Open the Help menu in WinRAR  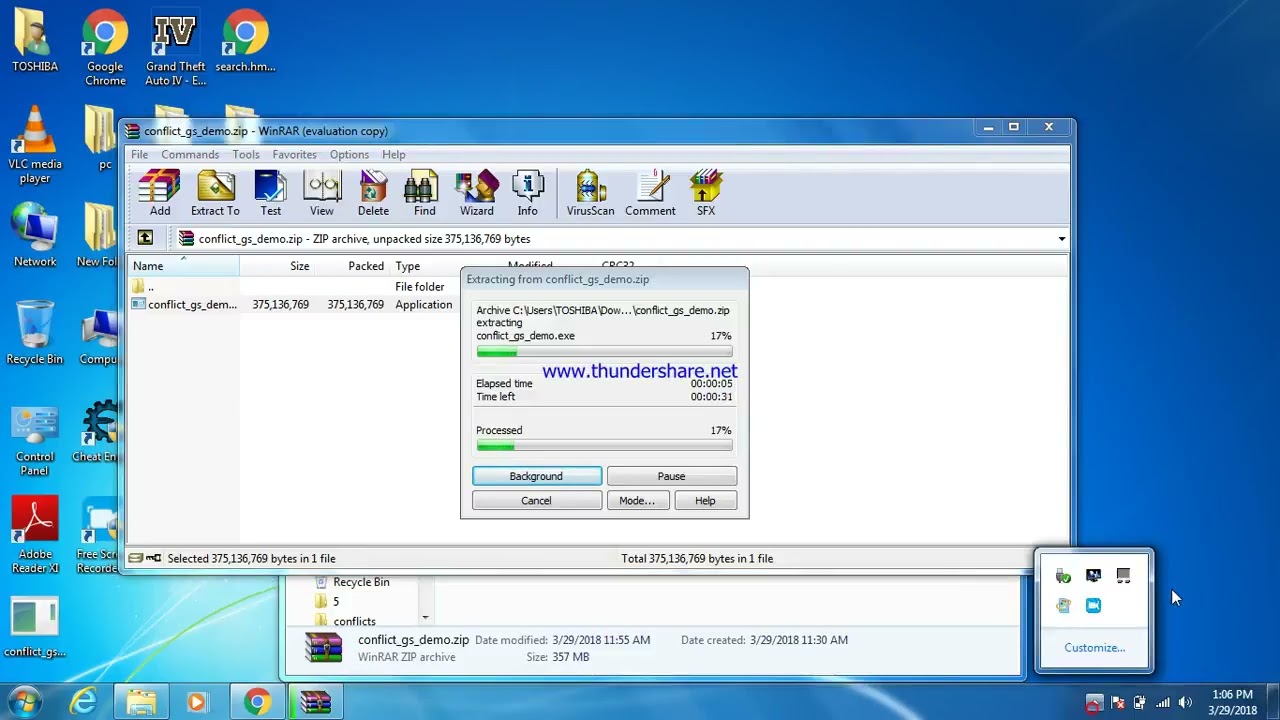394,155
